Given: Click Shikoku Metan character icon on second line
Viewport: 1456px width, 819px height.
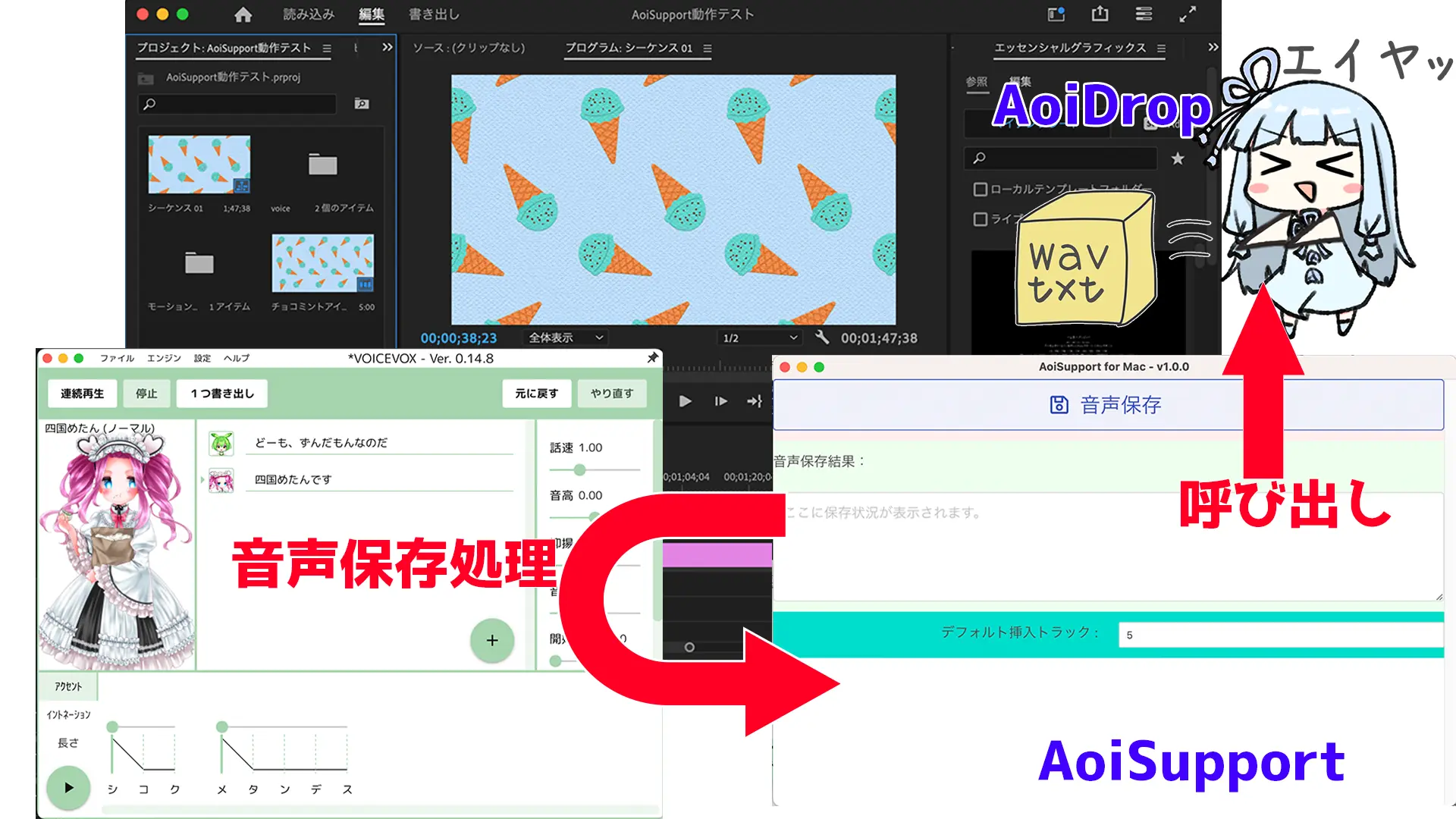Looking at the screenshot, I should point(221,481).
